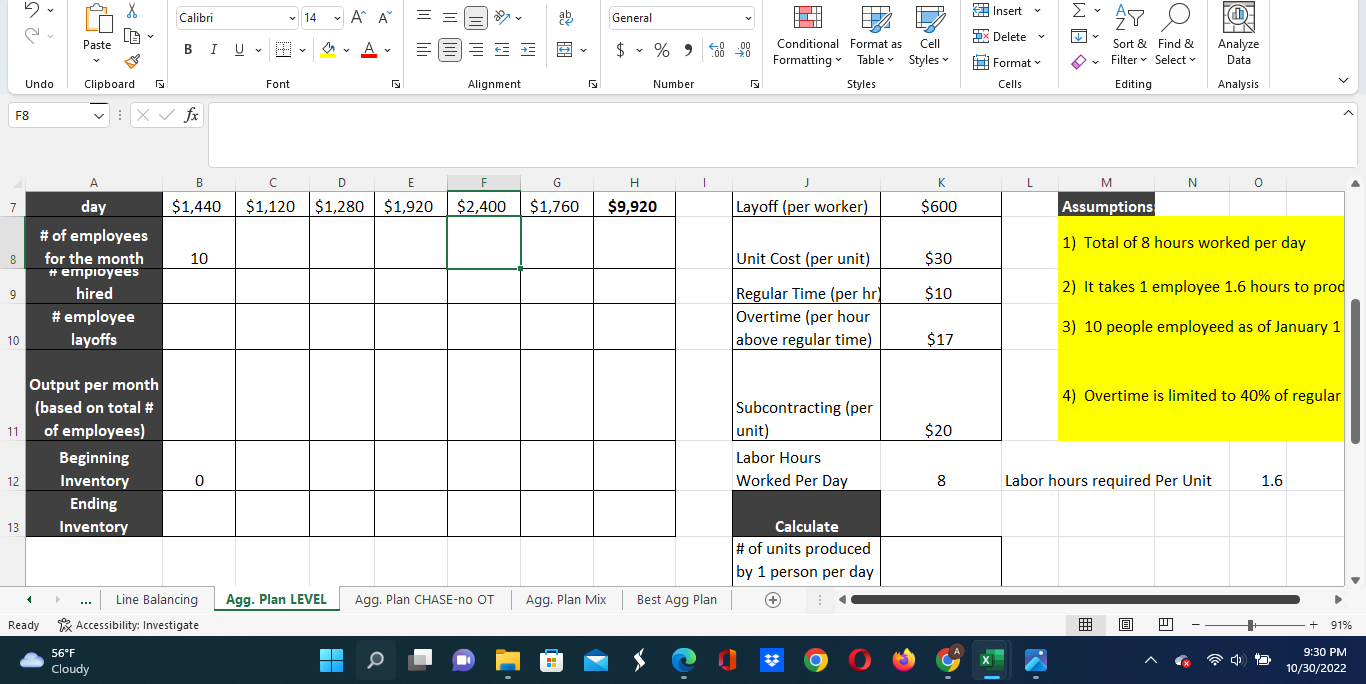The height and width of the screenshot is (684, 1366).
Task: Click Accessibility: Investigate in status bar
Action: click(x=129, y=625)
